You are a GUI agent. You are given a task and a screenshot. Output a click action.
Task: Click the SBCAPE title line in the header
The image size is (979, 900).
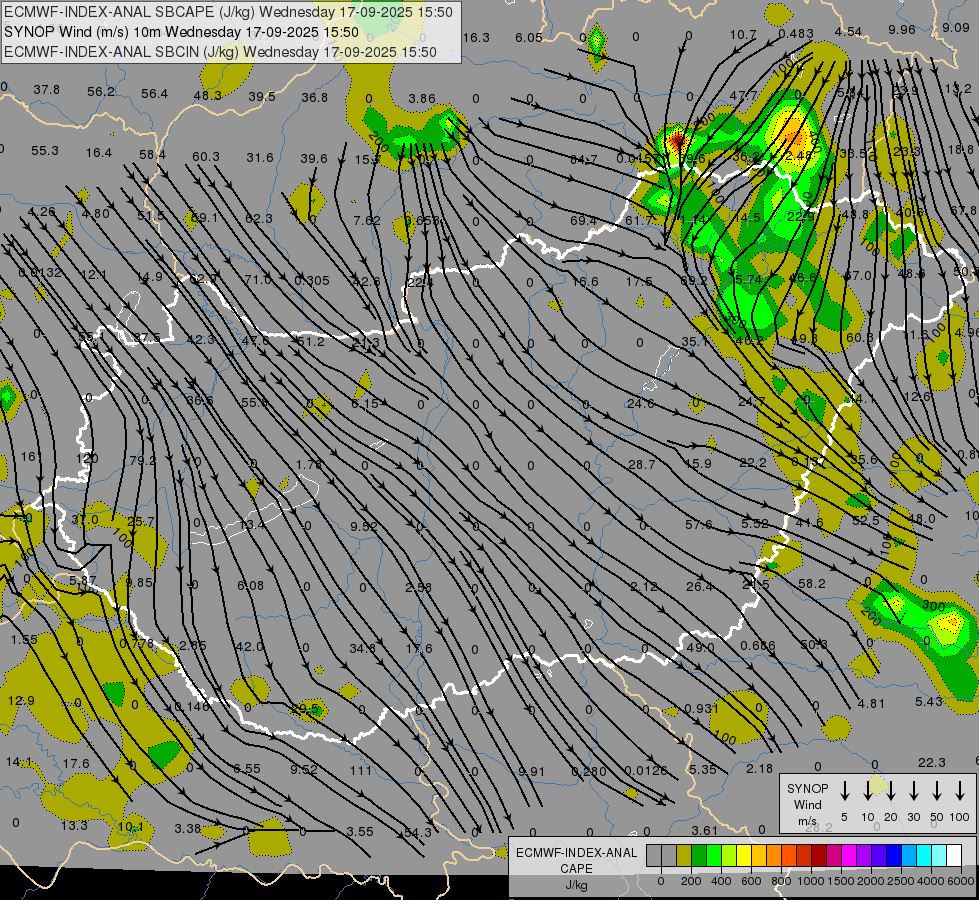[229, 12]
